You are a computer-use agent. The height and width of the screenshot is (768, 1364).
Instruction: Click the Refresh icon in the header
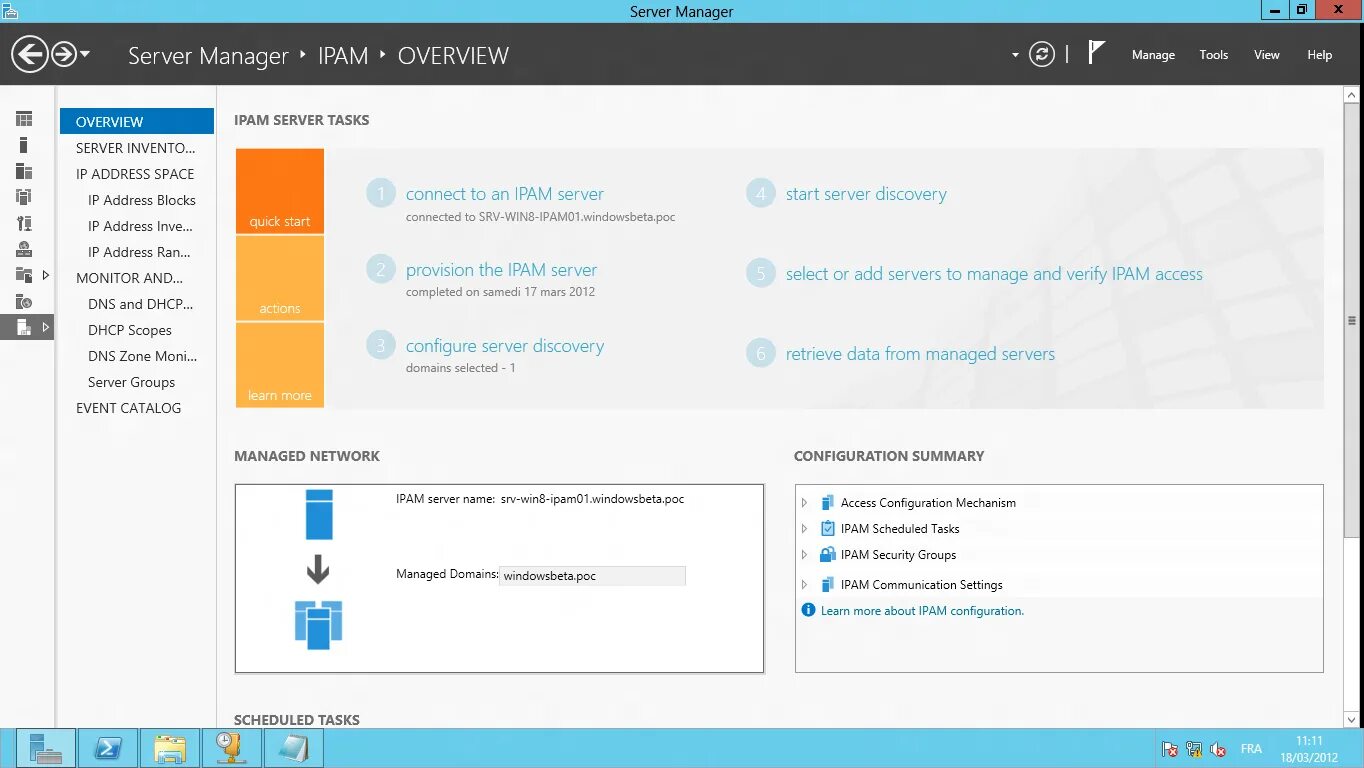pos(1042,55)
